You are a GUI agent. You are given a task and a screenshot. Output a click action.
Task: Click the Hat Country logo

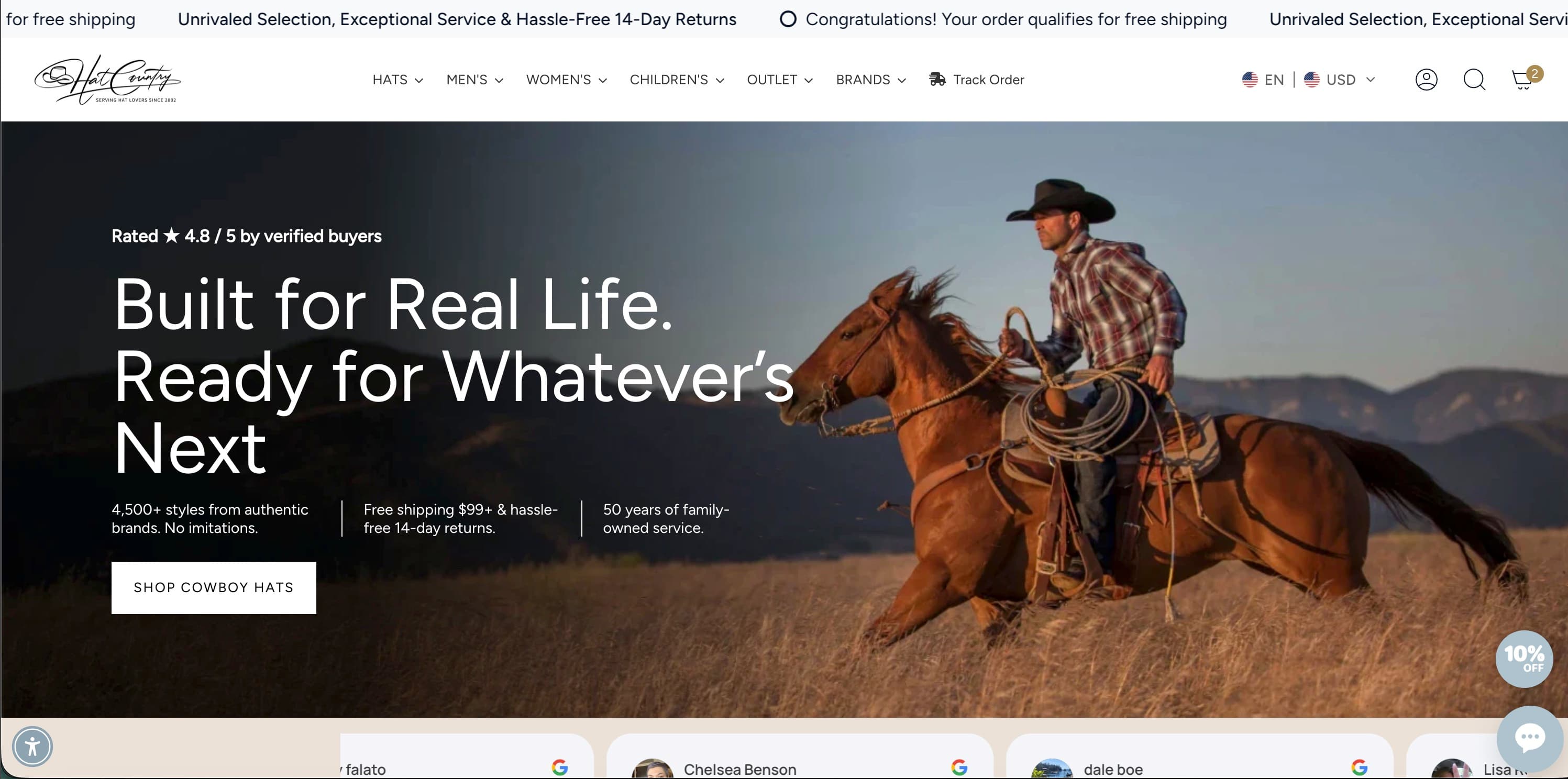click(x=107, y=80)
